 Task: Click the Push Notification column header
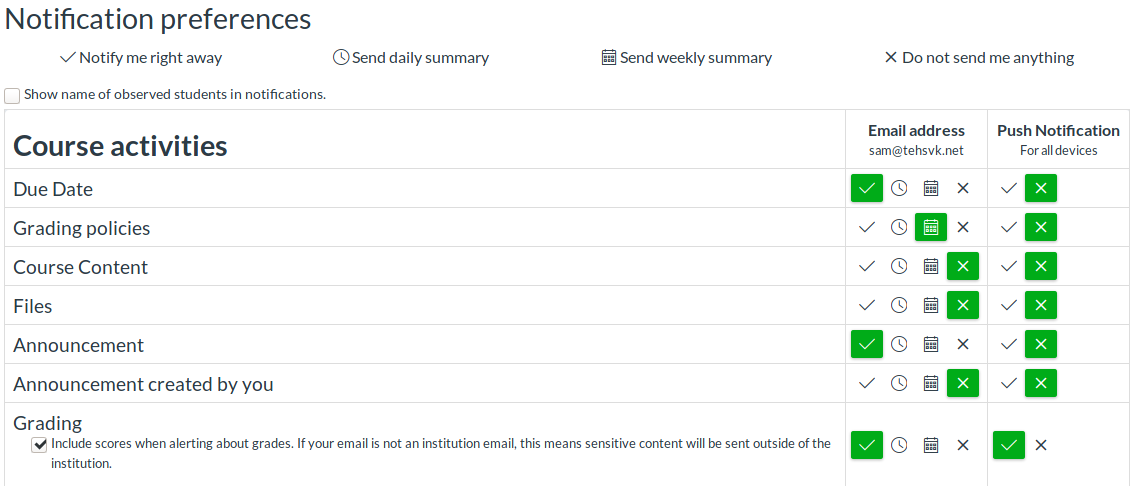[x=1058, y=131]
